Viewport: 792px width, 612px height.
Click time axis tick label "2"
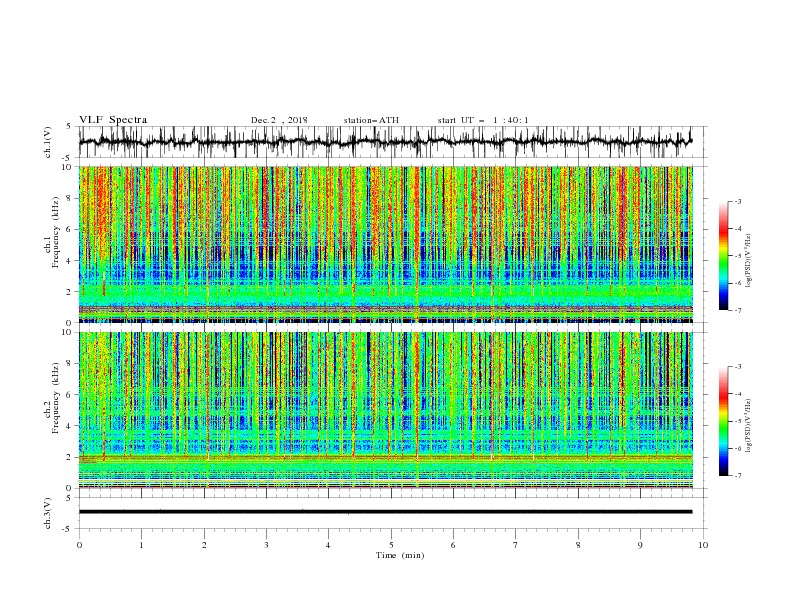click(204, 545)
